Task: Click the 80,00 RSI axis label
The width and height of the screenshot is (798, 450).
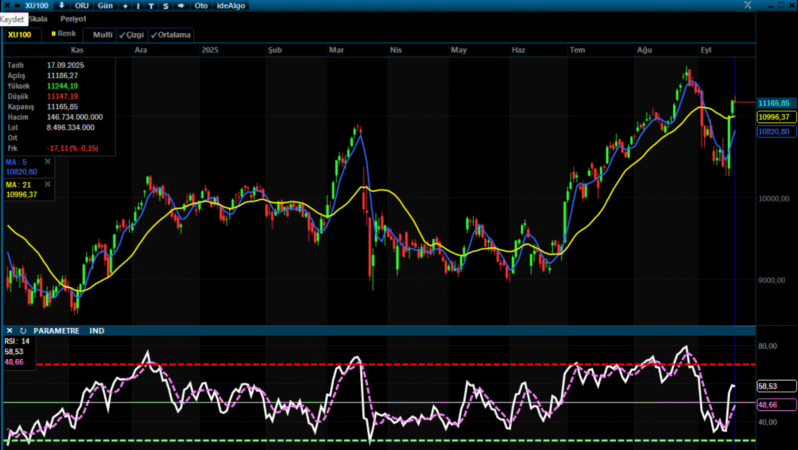Action: pos(767,346)
